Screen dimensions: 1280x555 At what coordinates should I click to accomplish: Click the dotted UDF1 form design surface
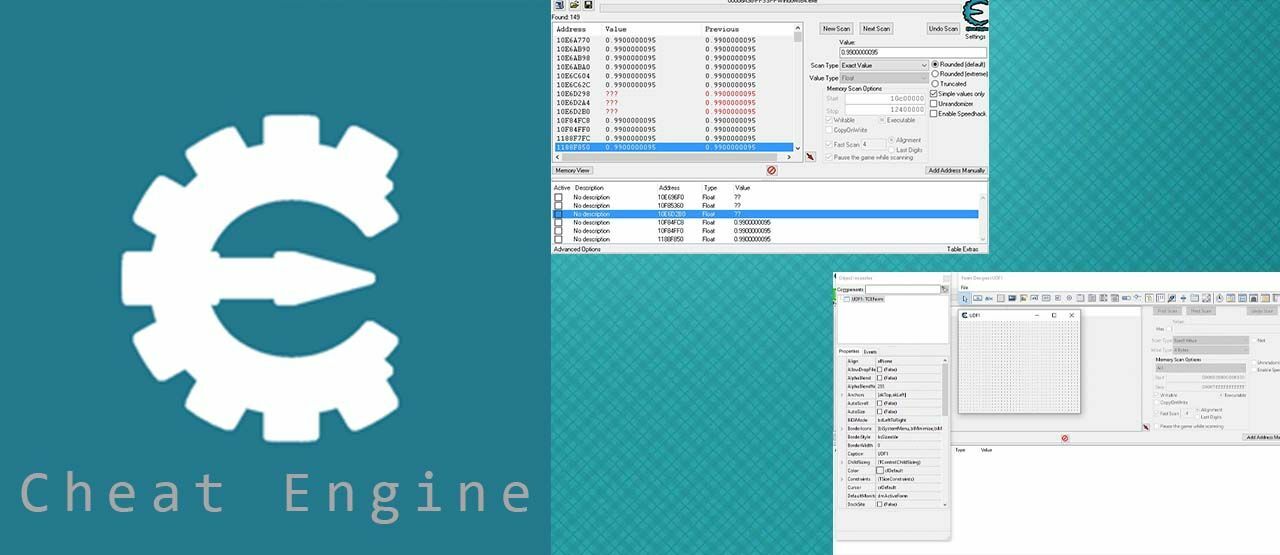[x=1019, y=365]
